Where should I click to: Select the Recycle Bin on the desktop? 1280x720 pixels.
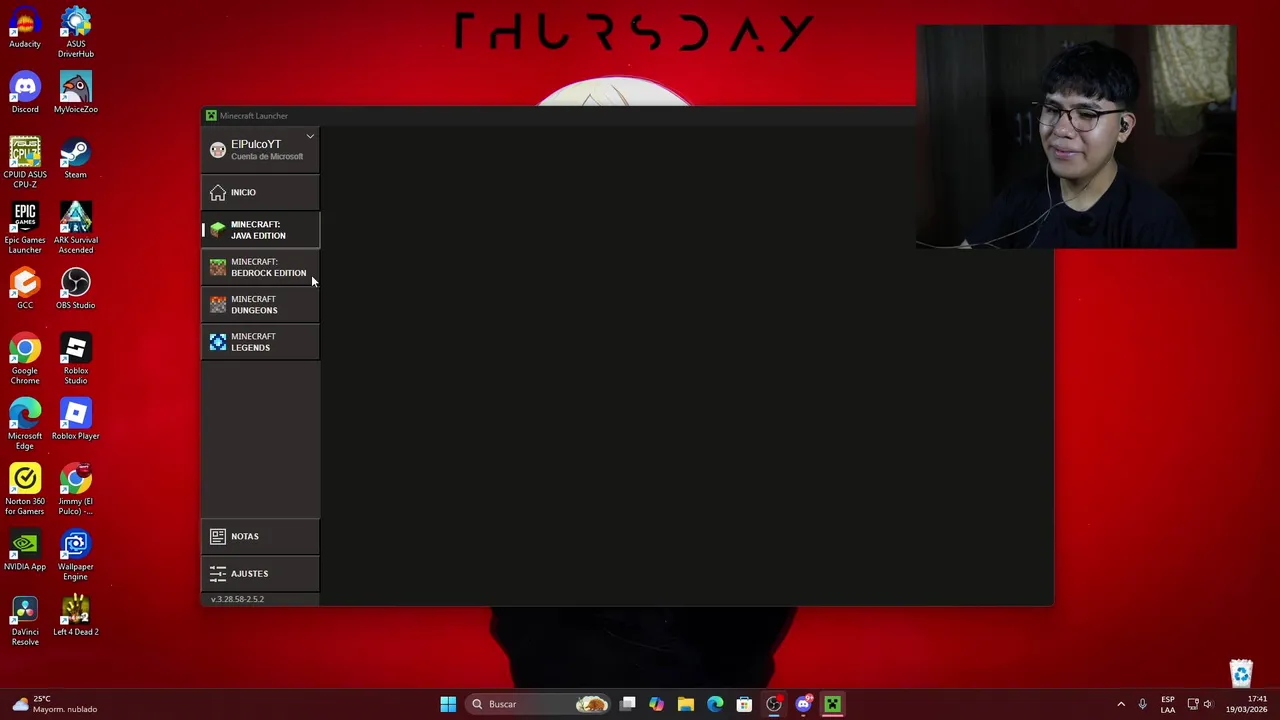[1241, 674]
